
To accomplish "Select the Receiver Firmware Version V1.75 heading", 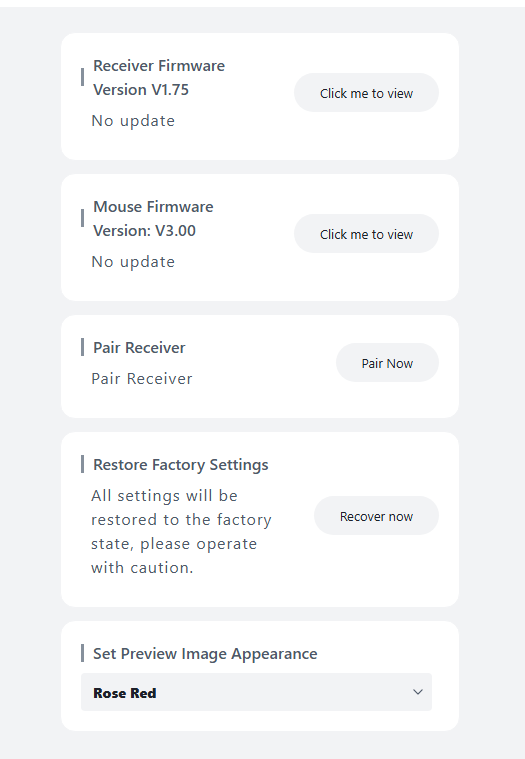I will (x=159, y=77).
